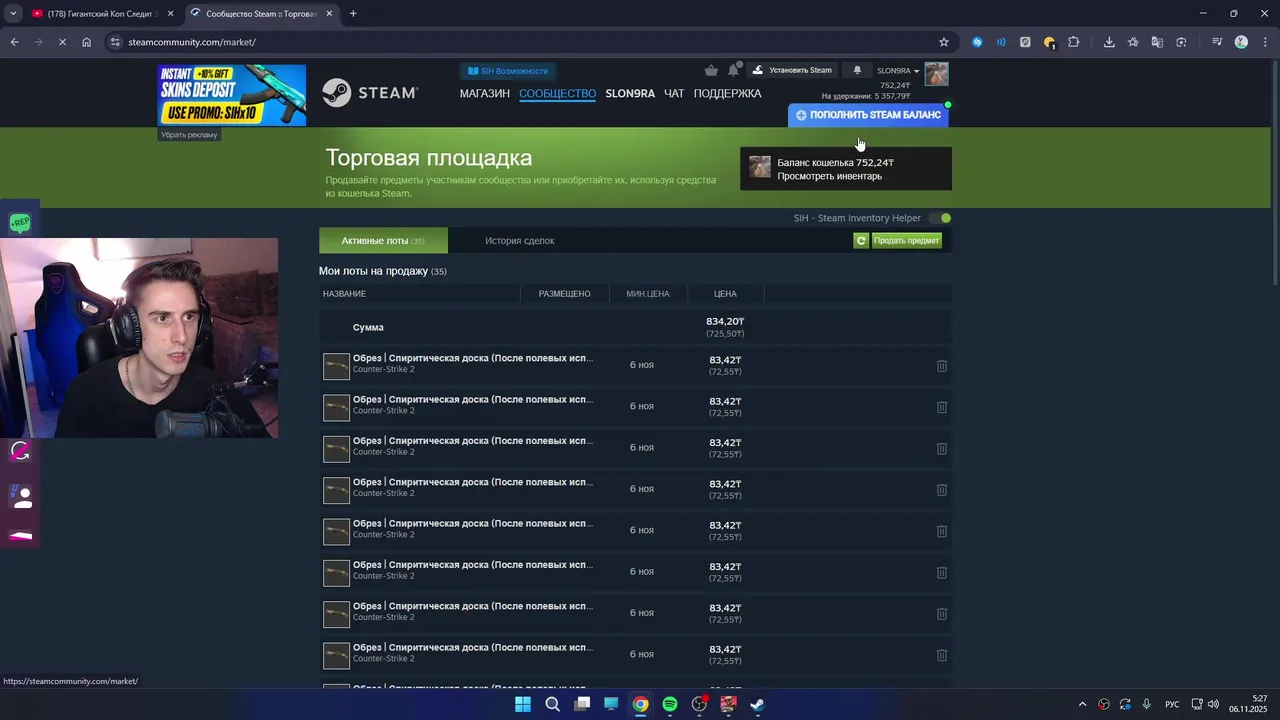Open the Windows Start menu

click(523, 704)
